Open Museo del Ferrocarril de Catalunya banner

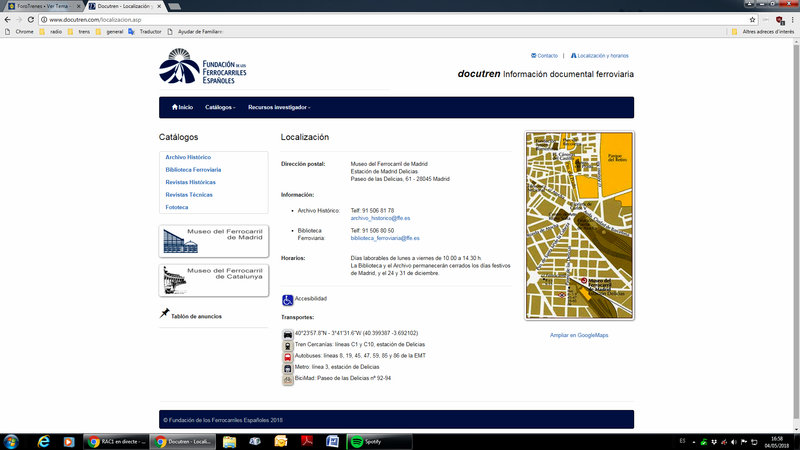pos(213,280)
